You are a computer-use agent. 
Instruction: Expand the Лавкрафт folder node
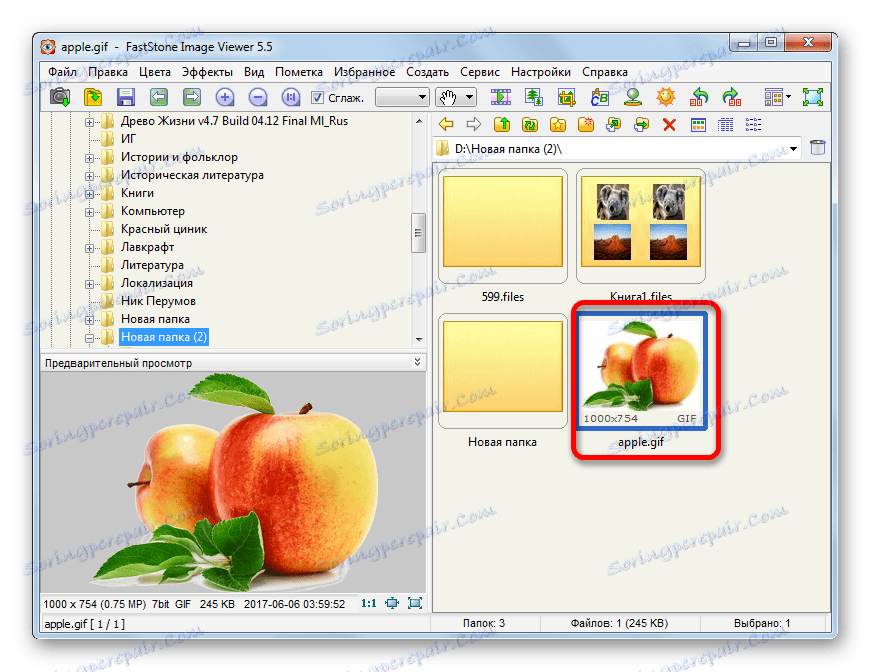pos(89,248)
